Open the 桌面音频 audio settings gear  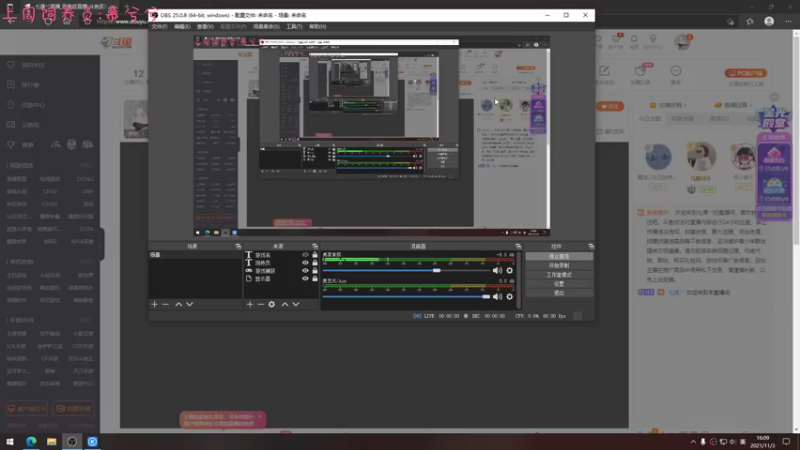click(x=509, y=270)
